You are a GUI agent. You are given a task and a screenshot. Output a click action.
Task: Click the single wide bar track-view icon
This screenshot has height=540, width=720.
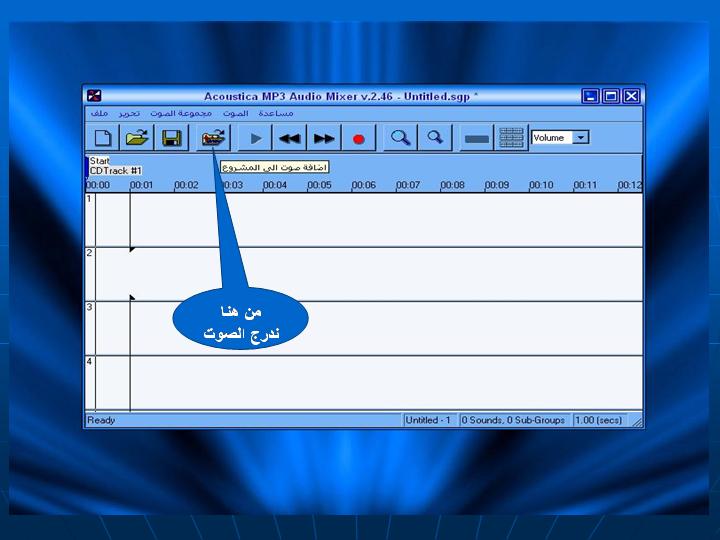coord(477,138)
